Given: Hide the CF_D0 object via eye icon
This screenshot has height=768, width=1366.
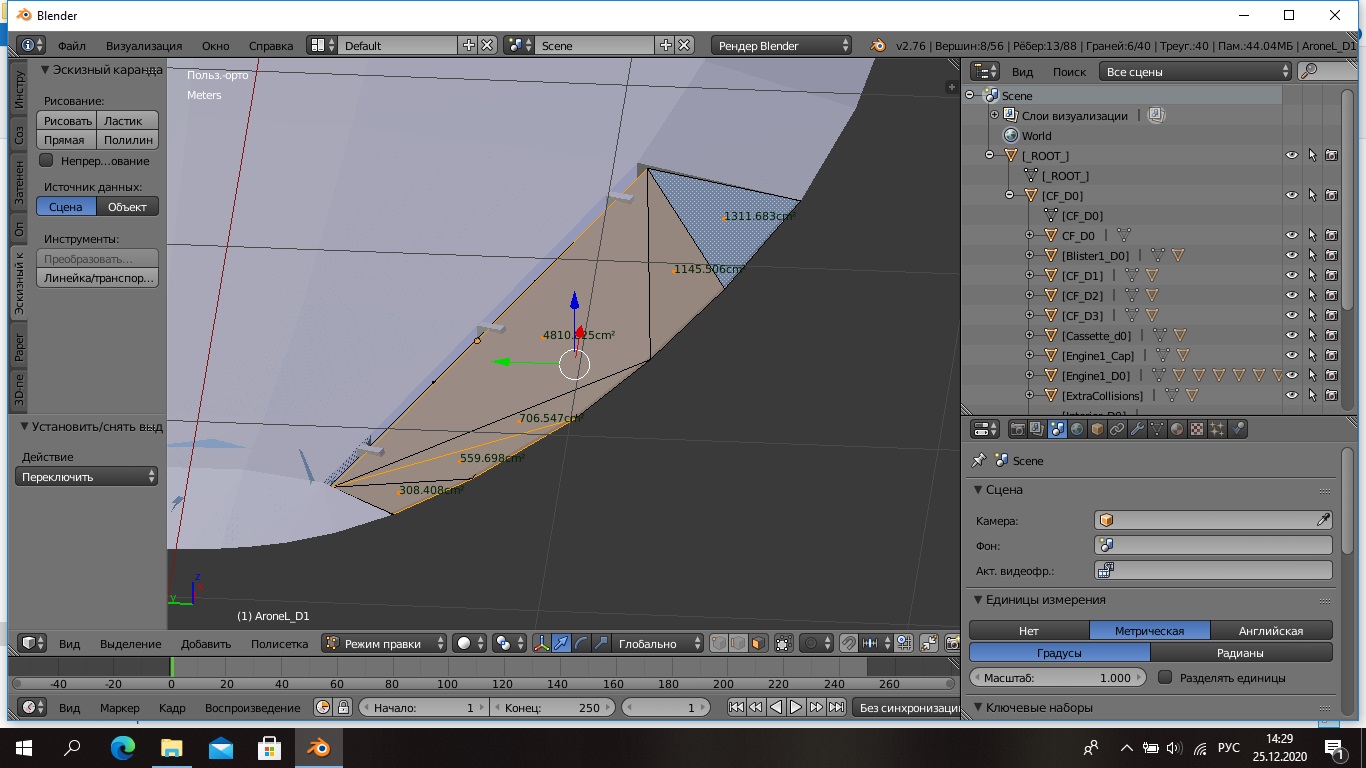Looking at the screenshot, I should coord(1291,235).
